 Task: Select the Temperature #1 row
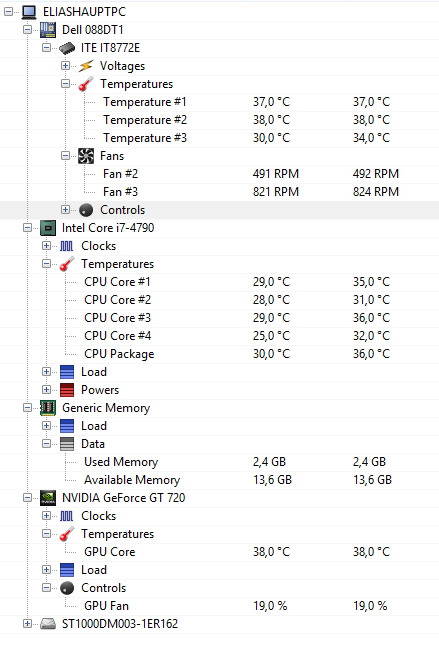click(x=219, y=102)
